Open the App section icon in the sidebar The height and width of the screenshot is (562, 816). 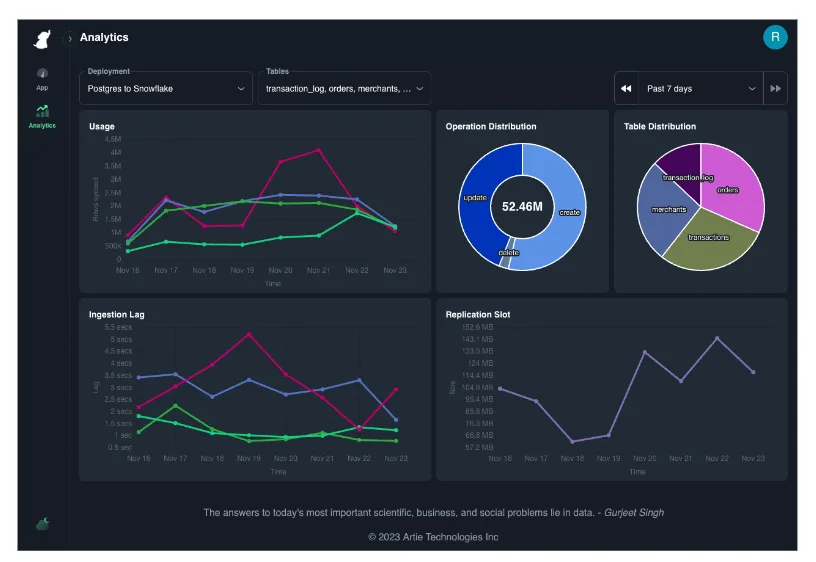(42, 73)
